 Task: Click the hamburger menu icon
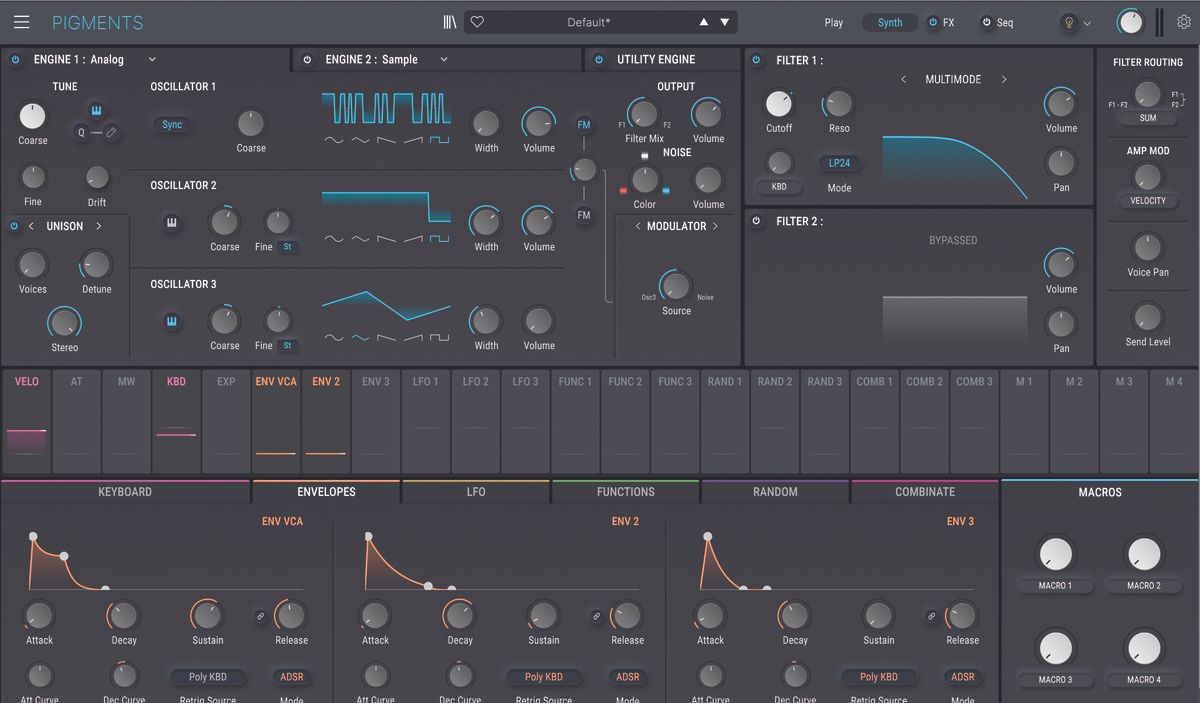[21, 22]
